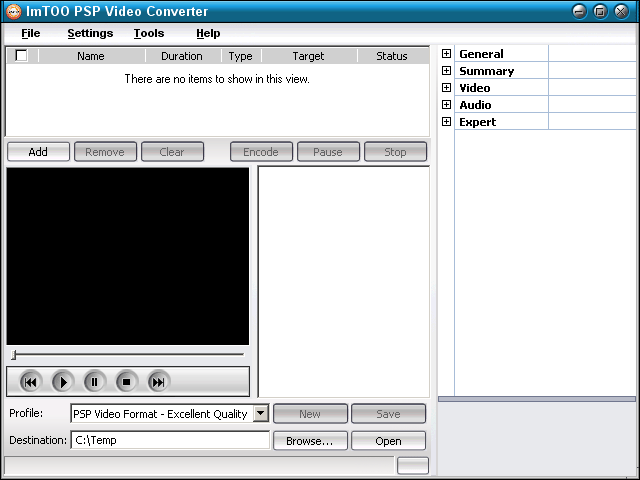Viewport: 640px width, 480px height.
Task: Pause the video preview playback
Action: [94, 382]
